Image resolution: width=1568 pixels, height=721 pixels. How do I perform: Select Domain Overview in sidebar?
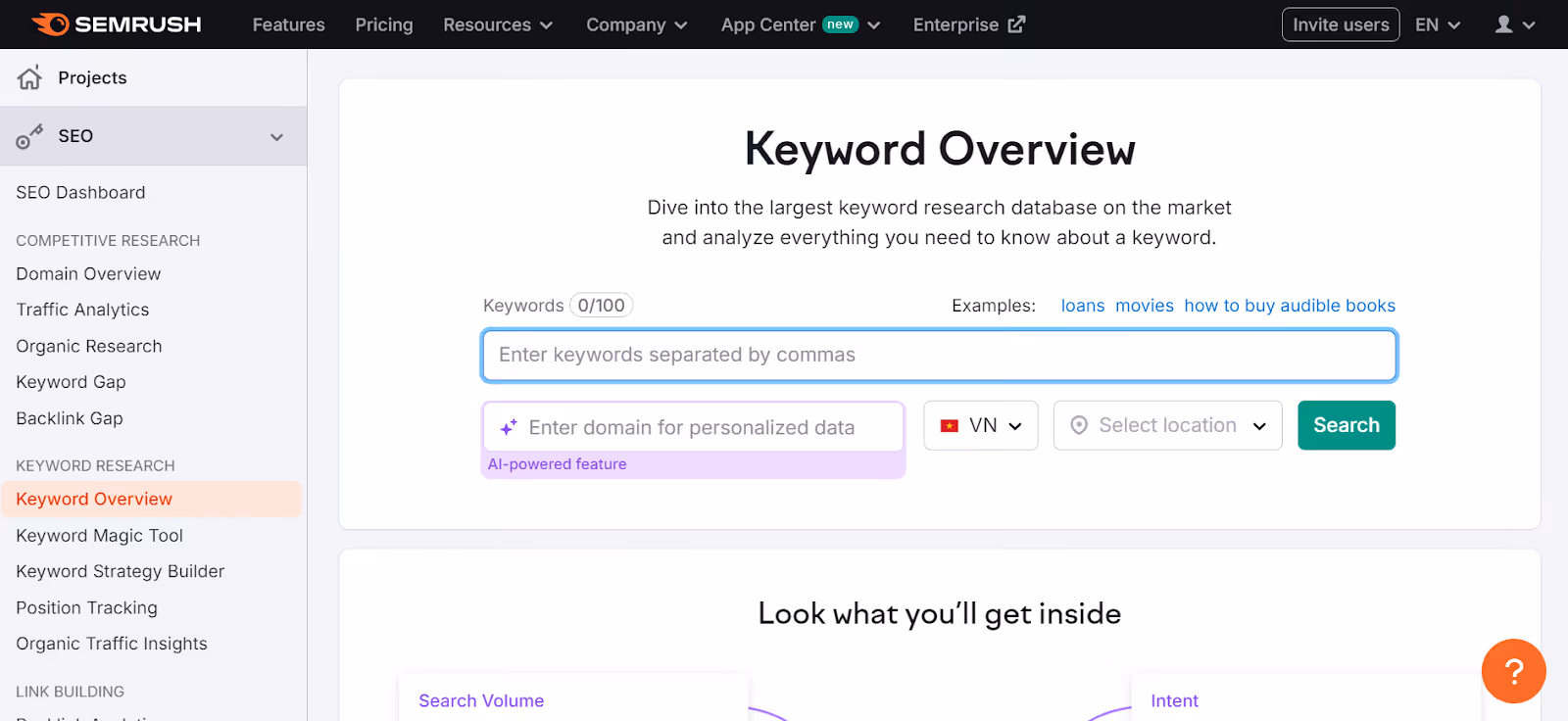tap(88, 274)
